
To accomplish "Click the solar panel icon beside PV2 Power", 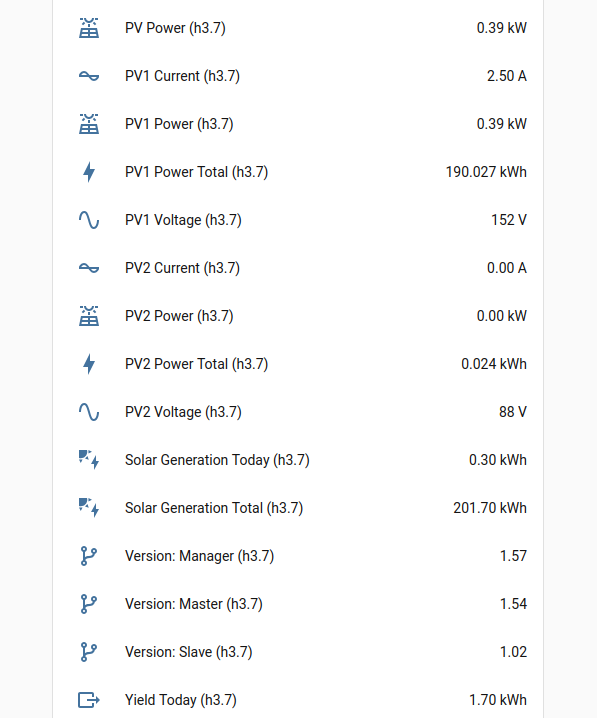I will pos(89,316).
